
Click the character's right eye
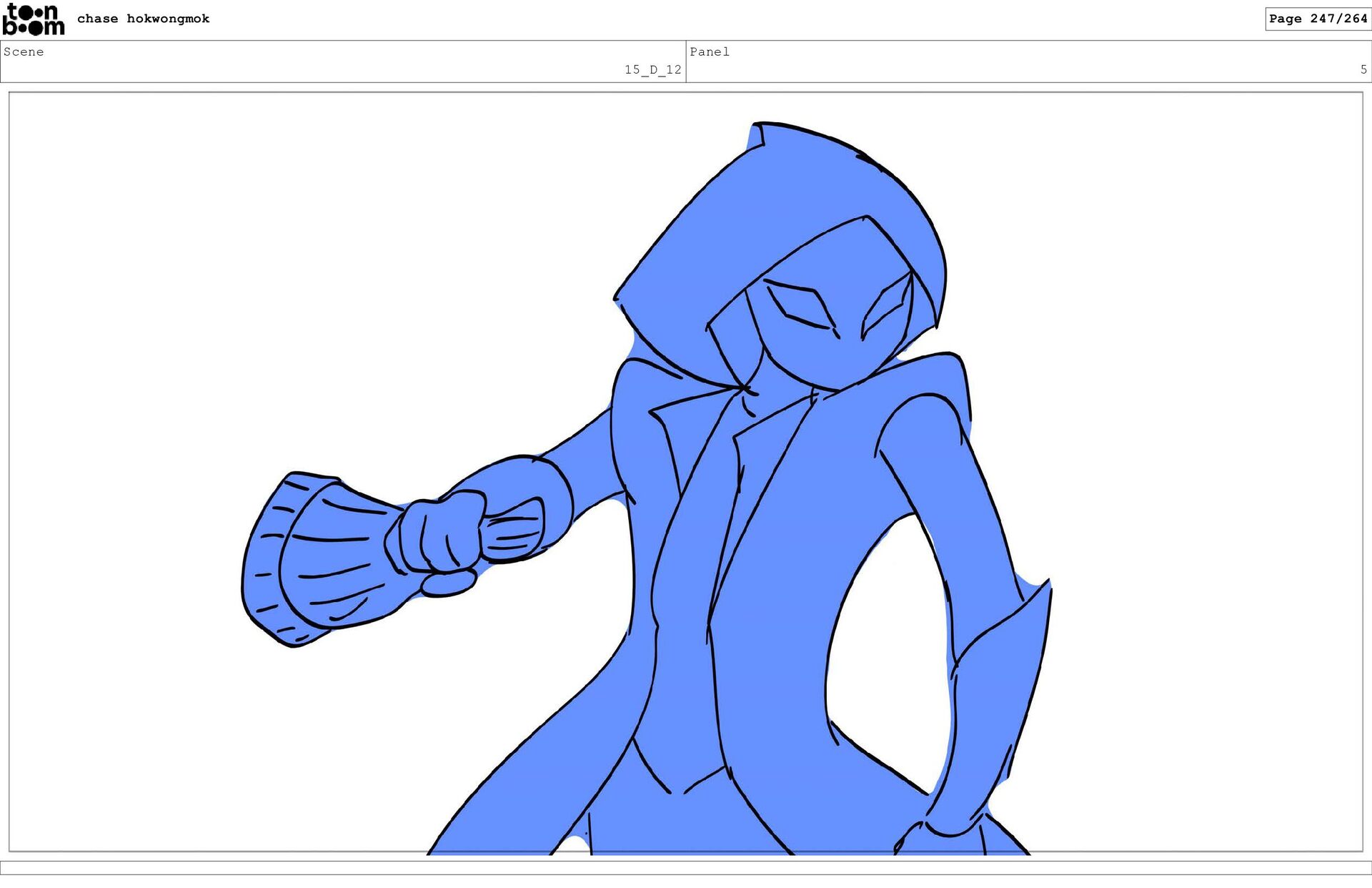(886, 307)
